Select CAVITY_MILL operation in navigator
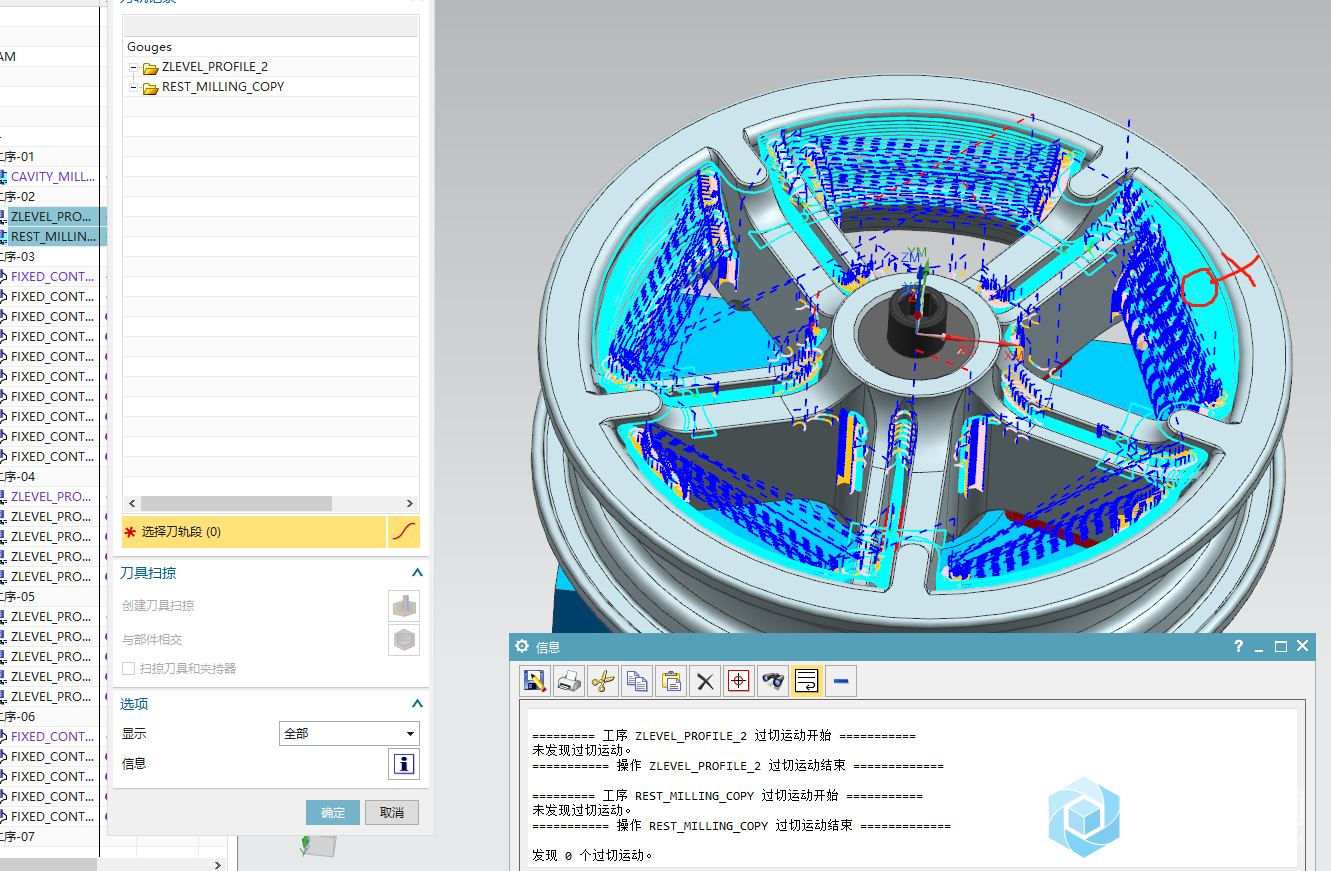The height and width of the screenshot is (871, 1331). (53, 177)
